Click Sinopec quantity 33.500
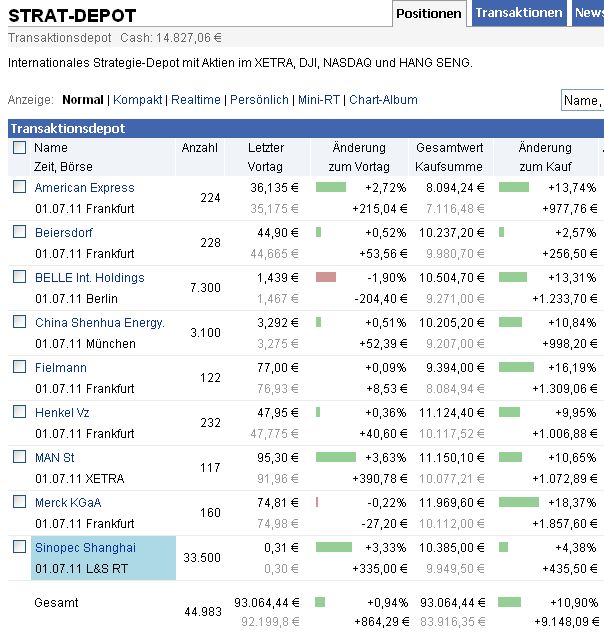The height and width of the screenshot is (643, 604). (202, 558)
